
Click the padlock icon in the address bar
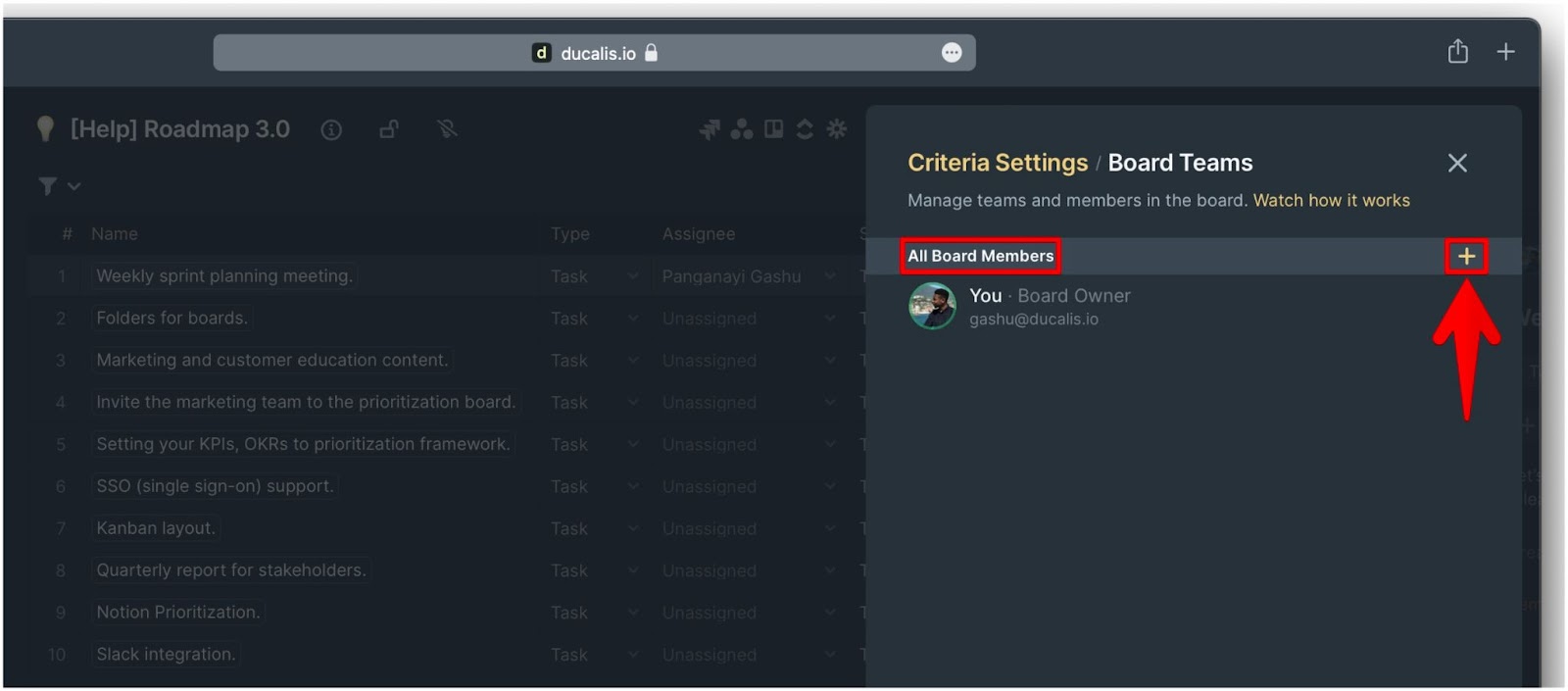651,53
